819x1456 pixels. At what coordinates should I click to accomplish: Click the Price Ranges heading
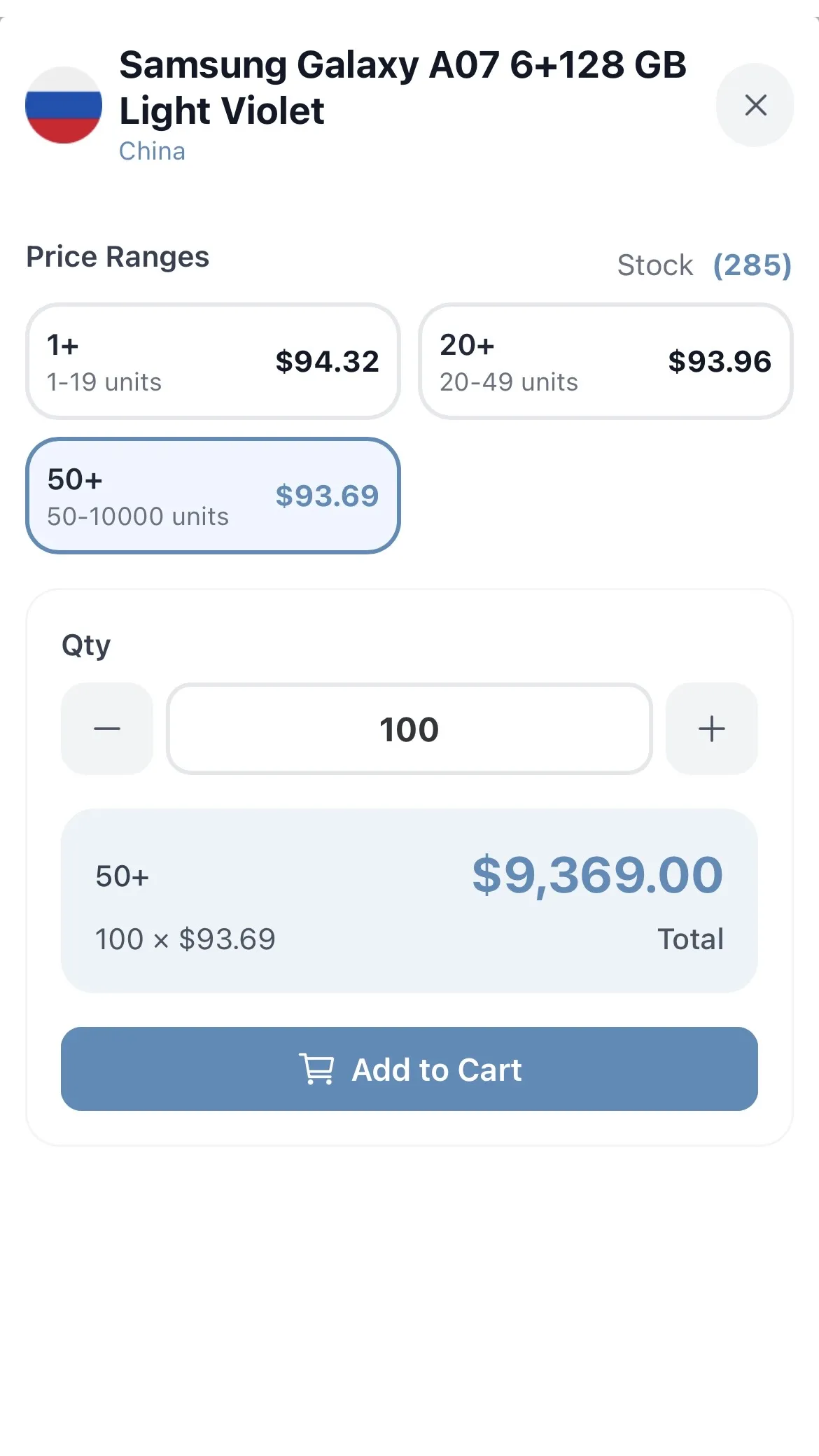[117, 257]
